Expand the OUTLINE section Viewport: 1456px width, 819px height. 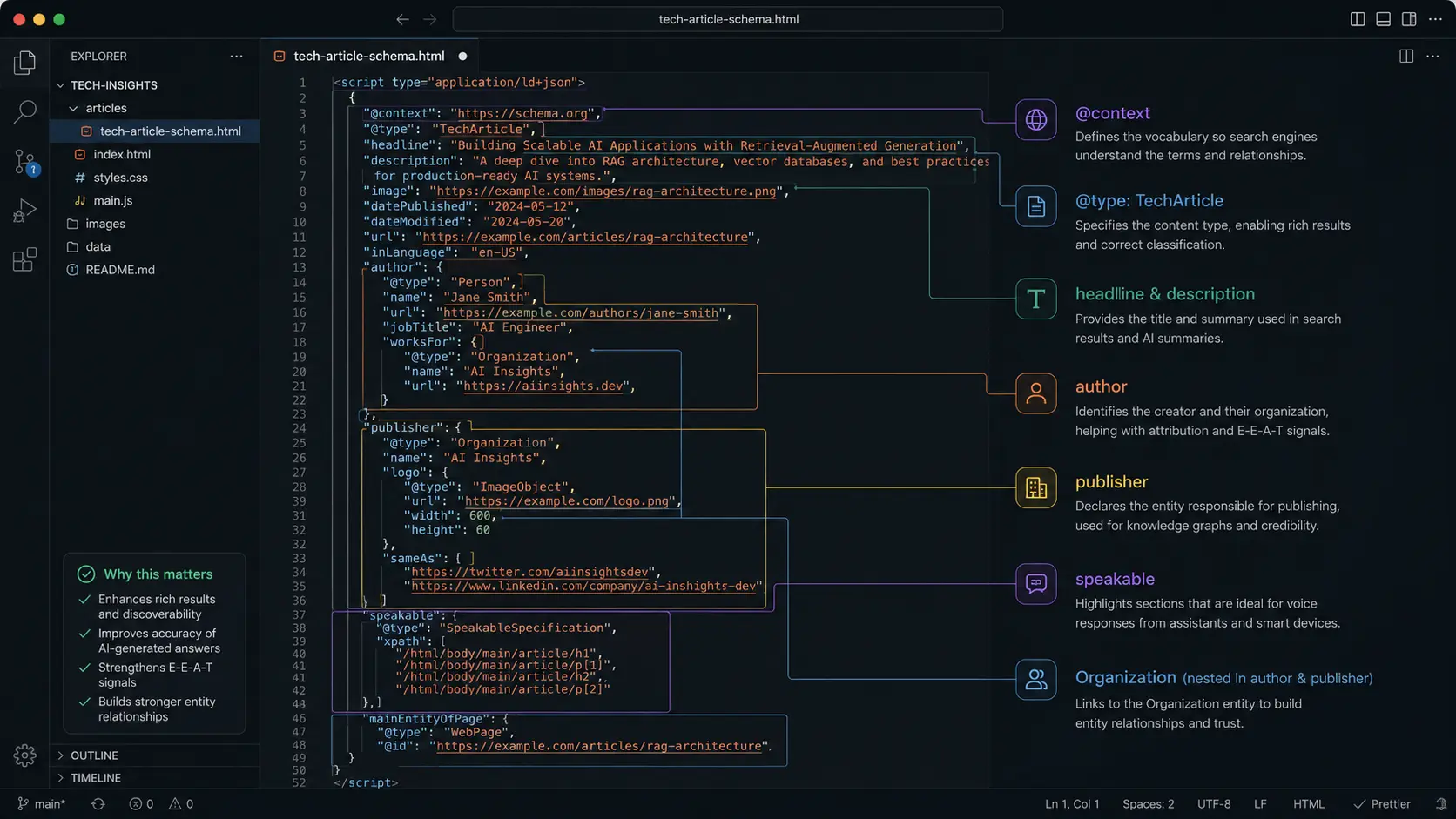[154, 755]
